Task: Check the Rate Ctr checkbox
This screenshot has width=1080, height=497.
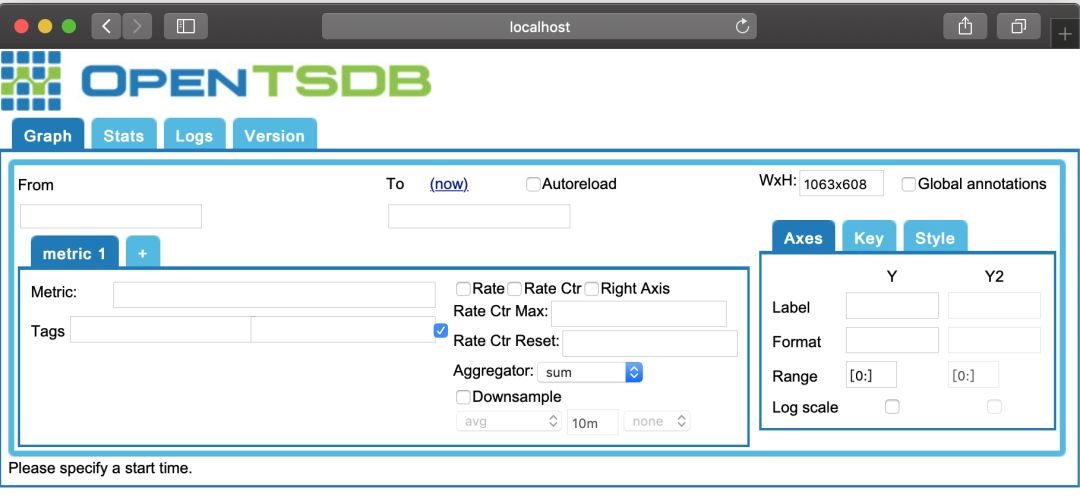Action: pyautogui.click(x=515, y=288)
